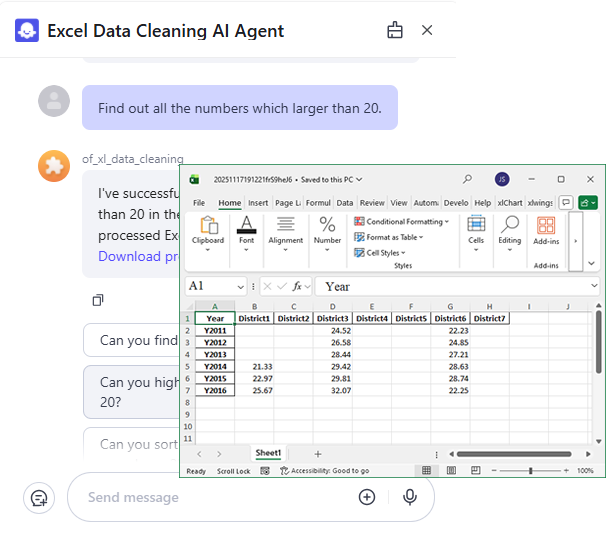This screenshot has width=606, height=533.
Task: Switch to the Insert ribbon tab
Action: [x=258, y=203]
